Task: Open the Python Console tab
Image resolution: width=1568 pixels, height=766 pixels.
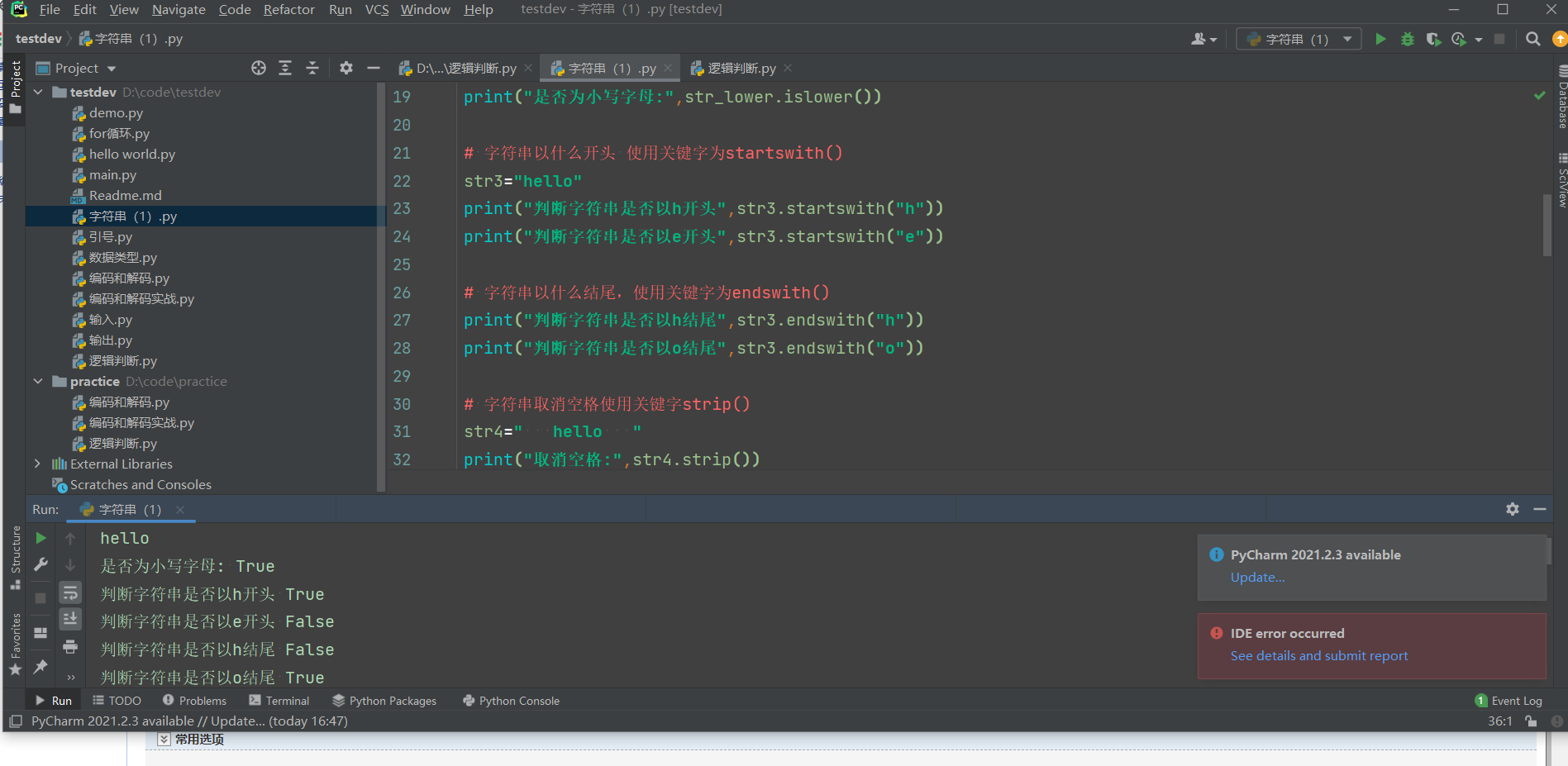Action: (511, 701)
